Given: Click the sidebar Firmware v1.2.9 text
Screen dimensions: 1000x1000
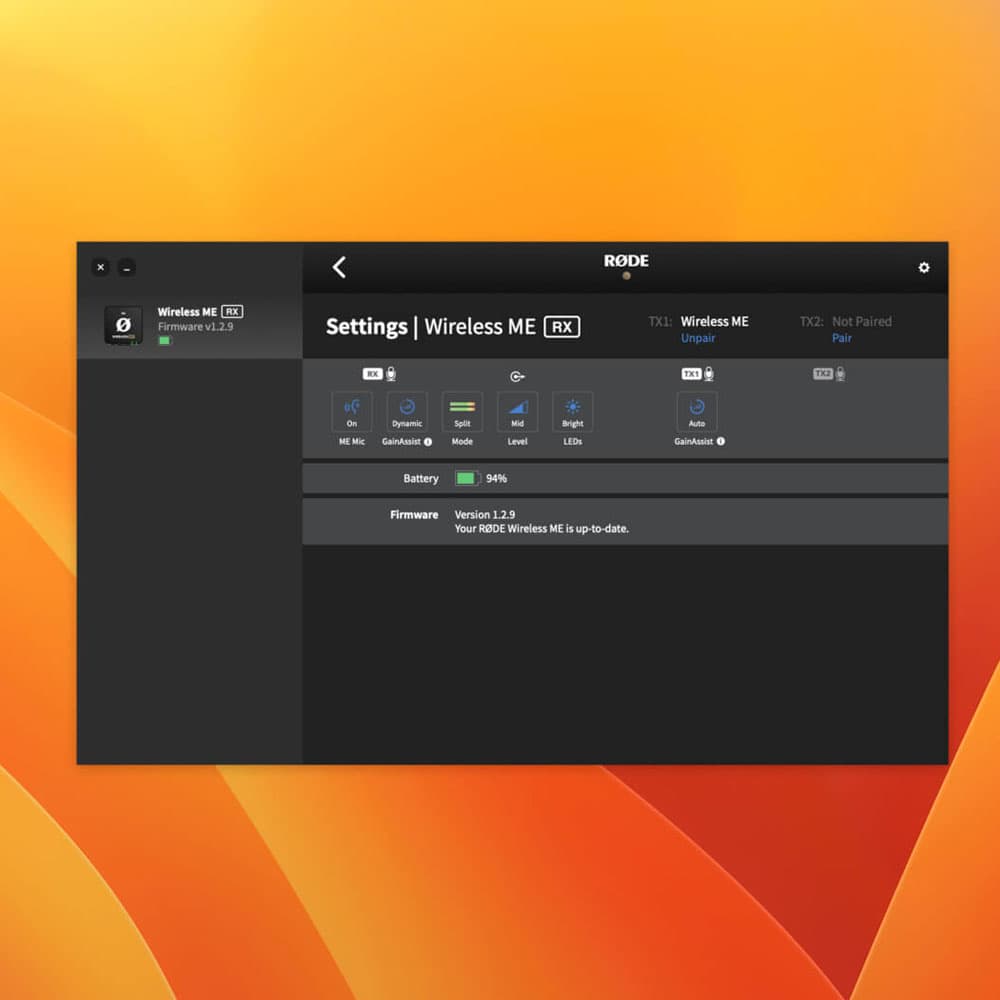Looking at the screenshot, I should (196, 327).
